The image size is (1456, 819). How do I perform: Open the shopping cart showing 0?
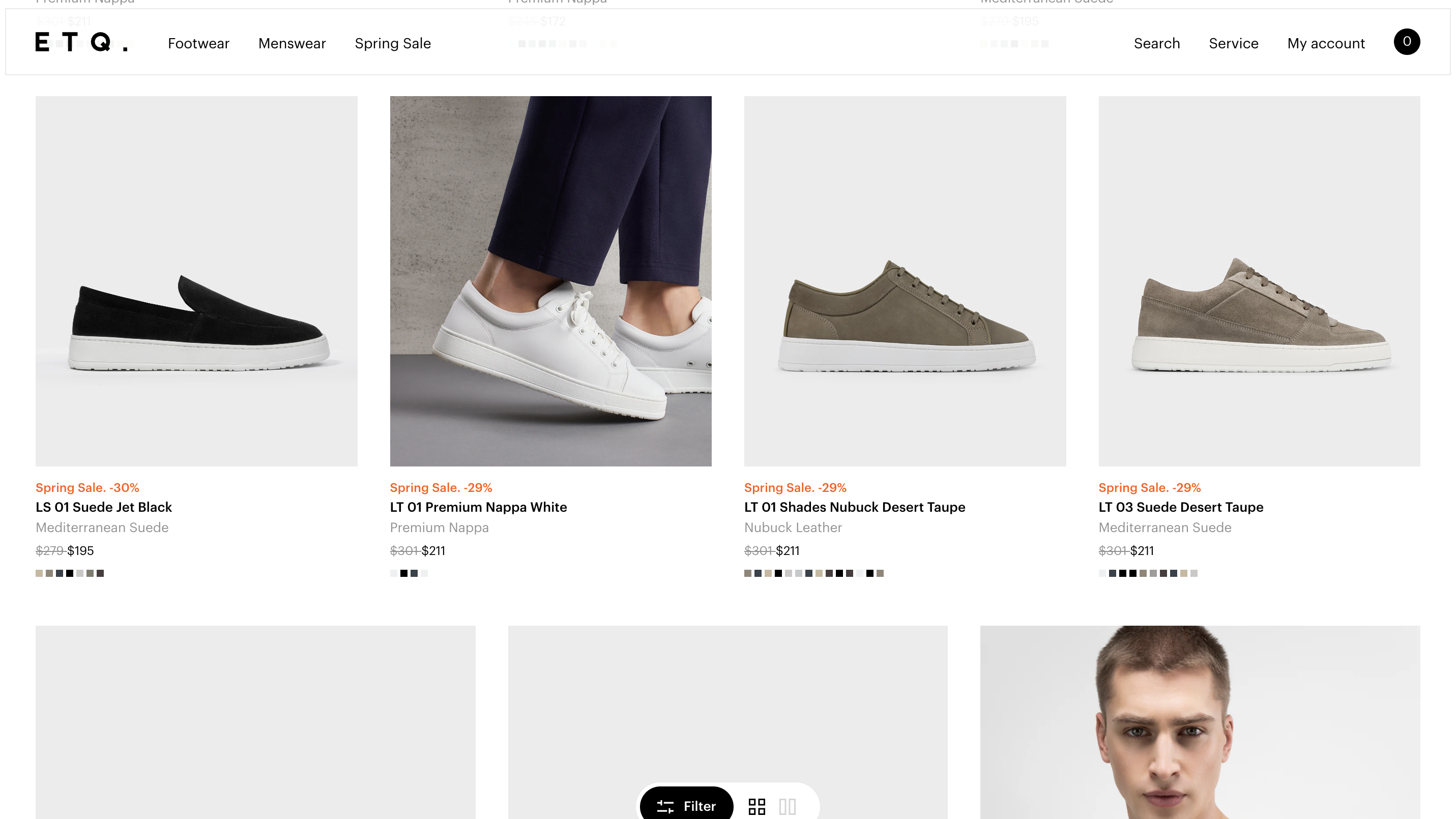coord(1406,42)
